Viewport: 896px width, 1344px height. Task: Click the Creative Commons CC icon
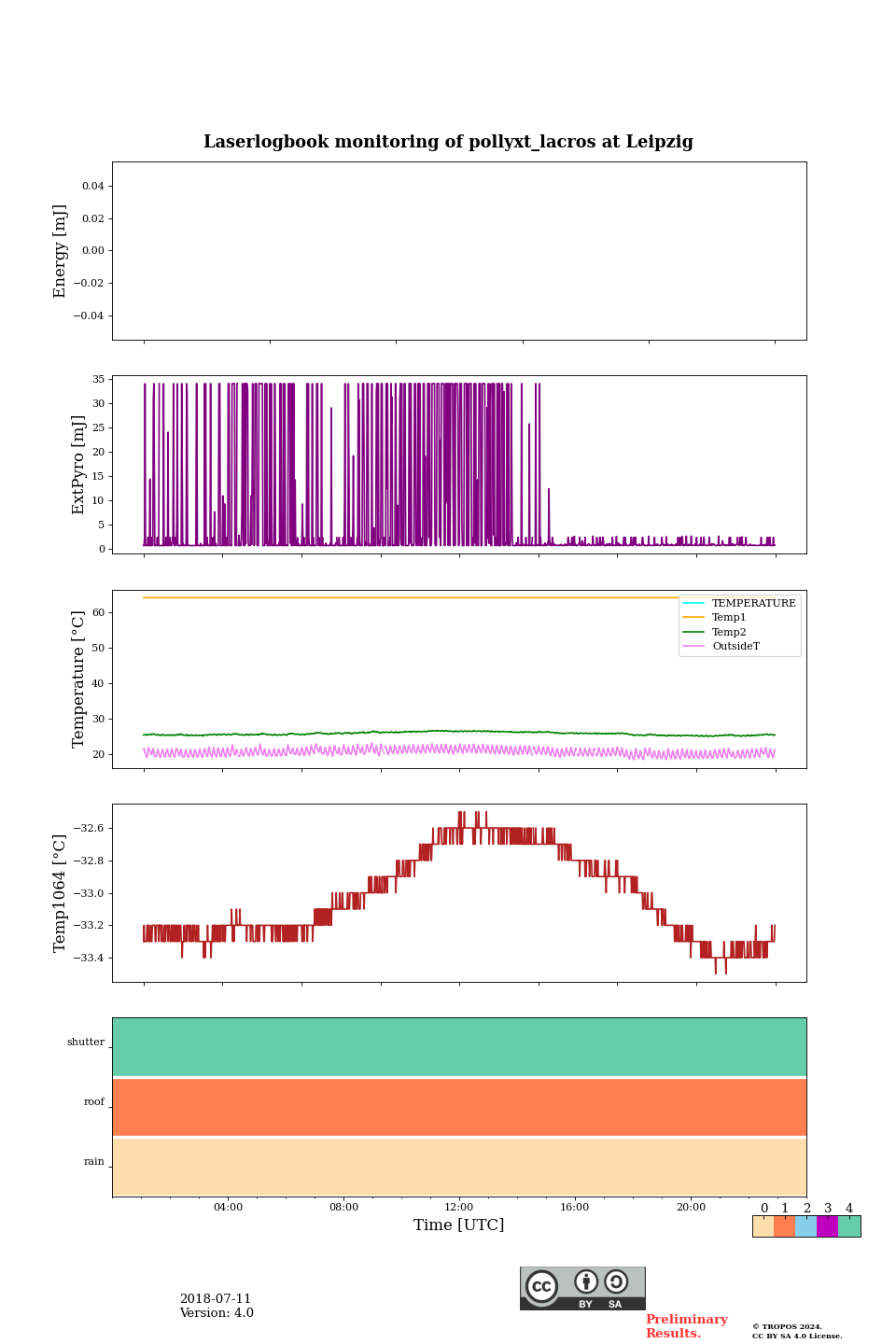tap(541, 1286)
